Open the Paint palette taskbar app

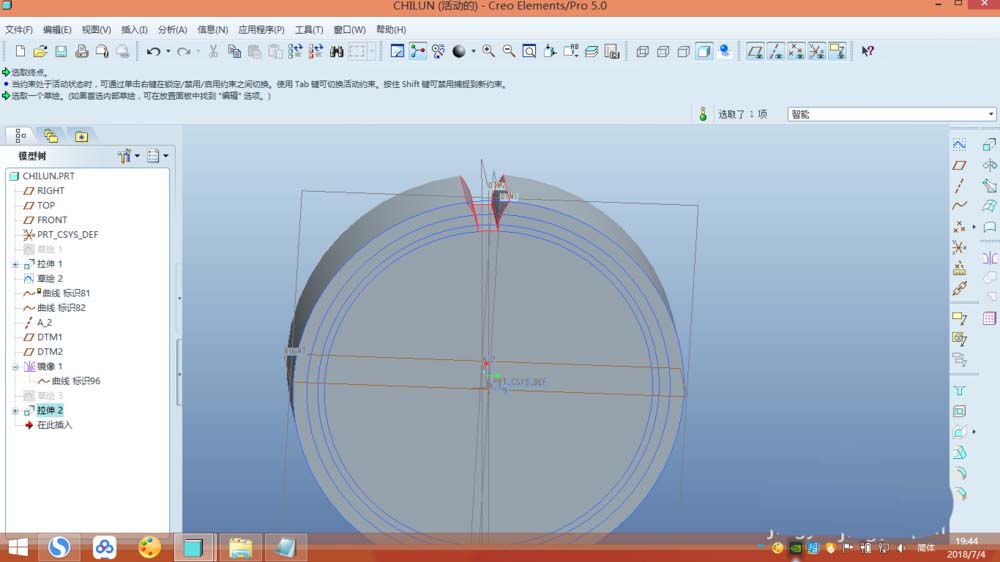[x=149, y=547]
